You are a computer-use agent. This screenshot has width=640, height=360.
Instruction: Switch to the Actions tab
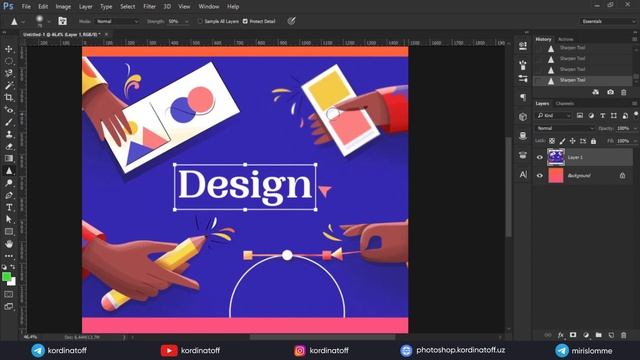pyautogui.click(x=565, y=39)
